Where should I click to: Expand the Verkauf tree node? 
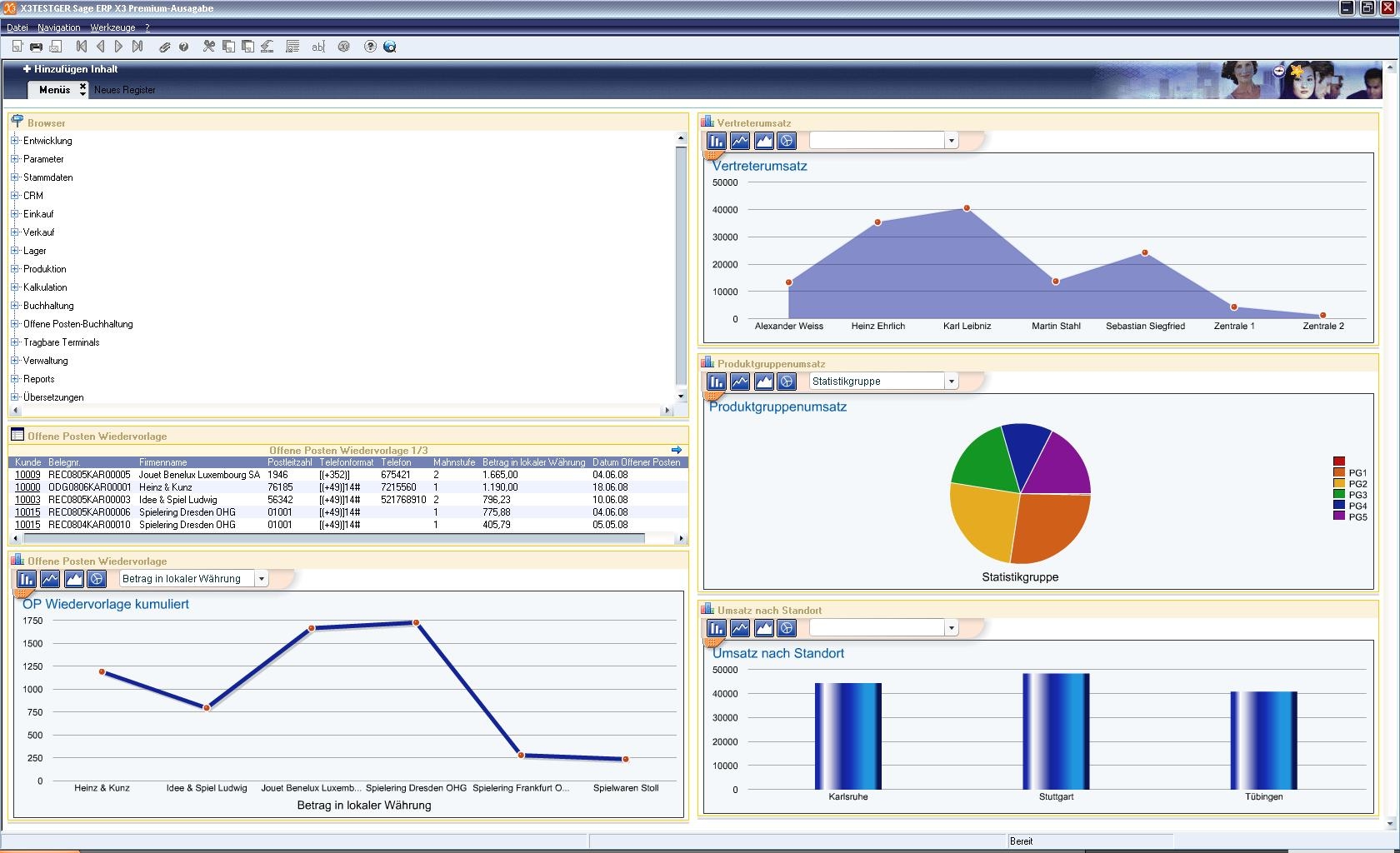tap(15, 232)
